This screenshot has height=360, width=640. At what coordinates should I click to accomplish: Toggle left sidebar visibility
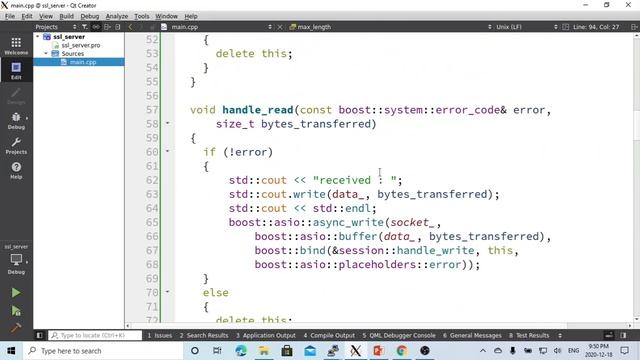pos(39,336)
